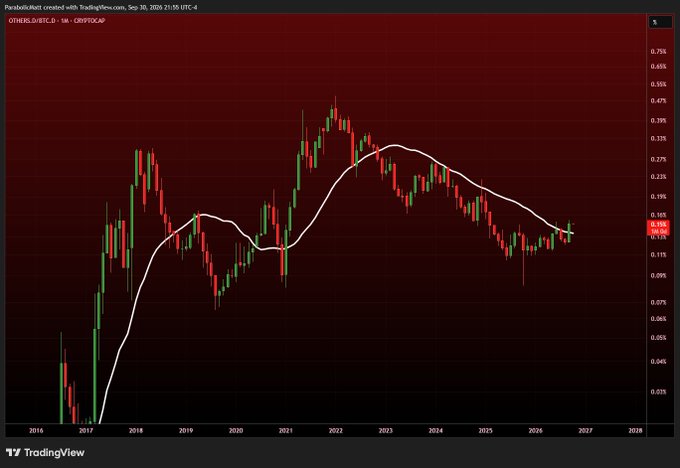
Task: Click the 2023 label on the time axis
Action: [x=386, y=431]
